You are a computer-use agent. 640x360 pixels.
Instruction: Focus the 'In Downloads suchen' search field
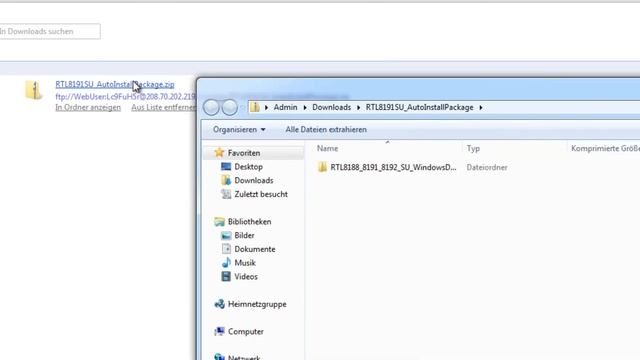[49, 31]
